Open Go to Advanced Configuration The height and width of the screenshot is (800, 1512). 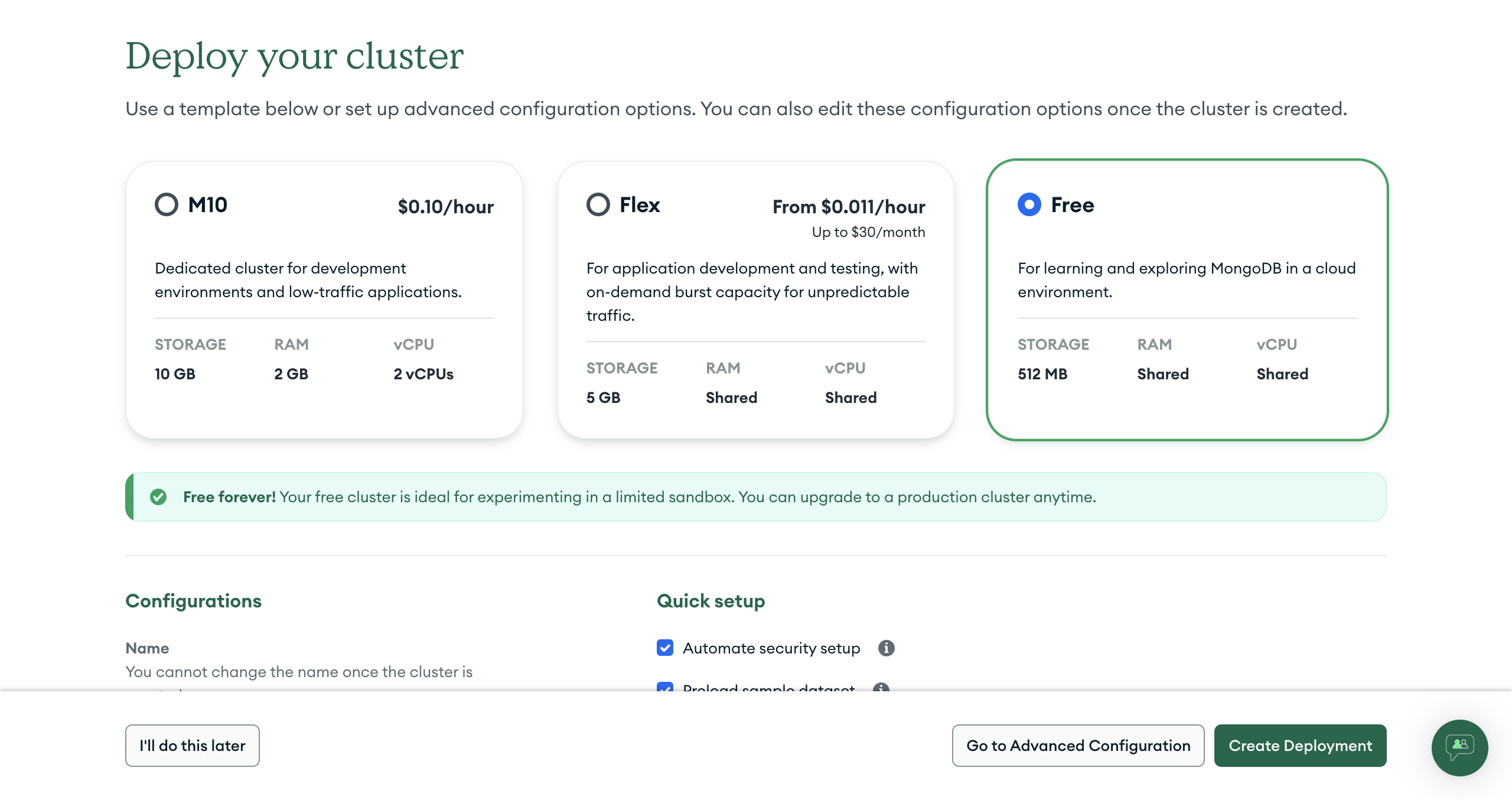point(1078,746)
